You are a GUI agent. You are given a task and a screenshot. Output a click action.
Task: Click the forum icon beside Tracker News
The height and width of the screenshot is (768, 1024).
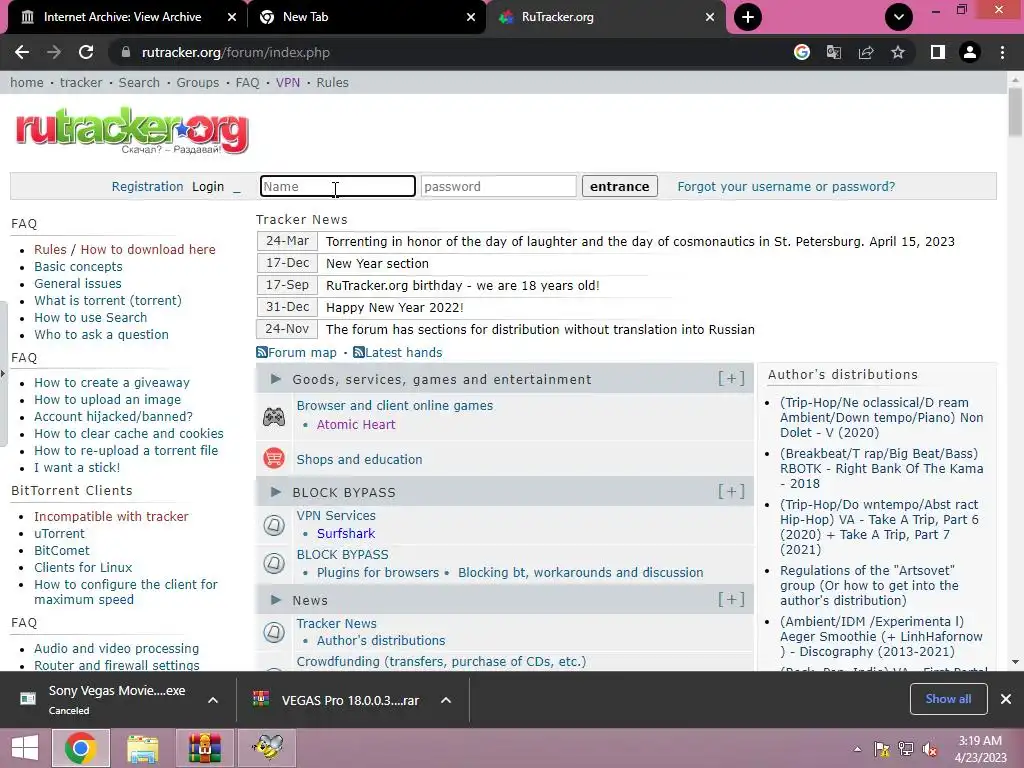pos(274,632)
